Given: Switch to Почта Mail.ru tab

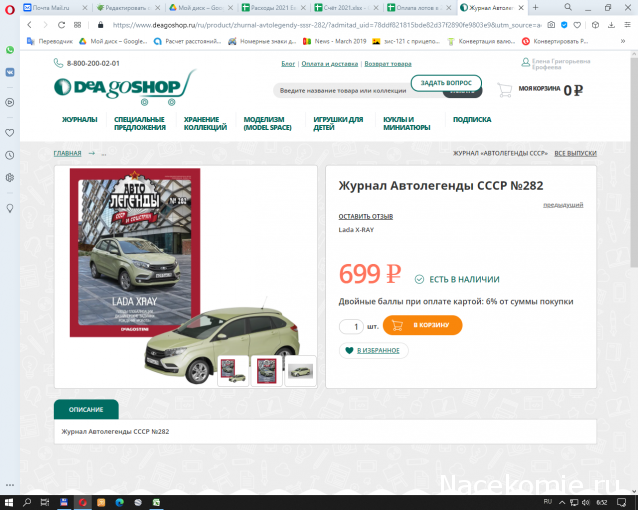Looking at the screenshot, I should pos(55,7).
